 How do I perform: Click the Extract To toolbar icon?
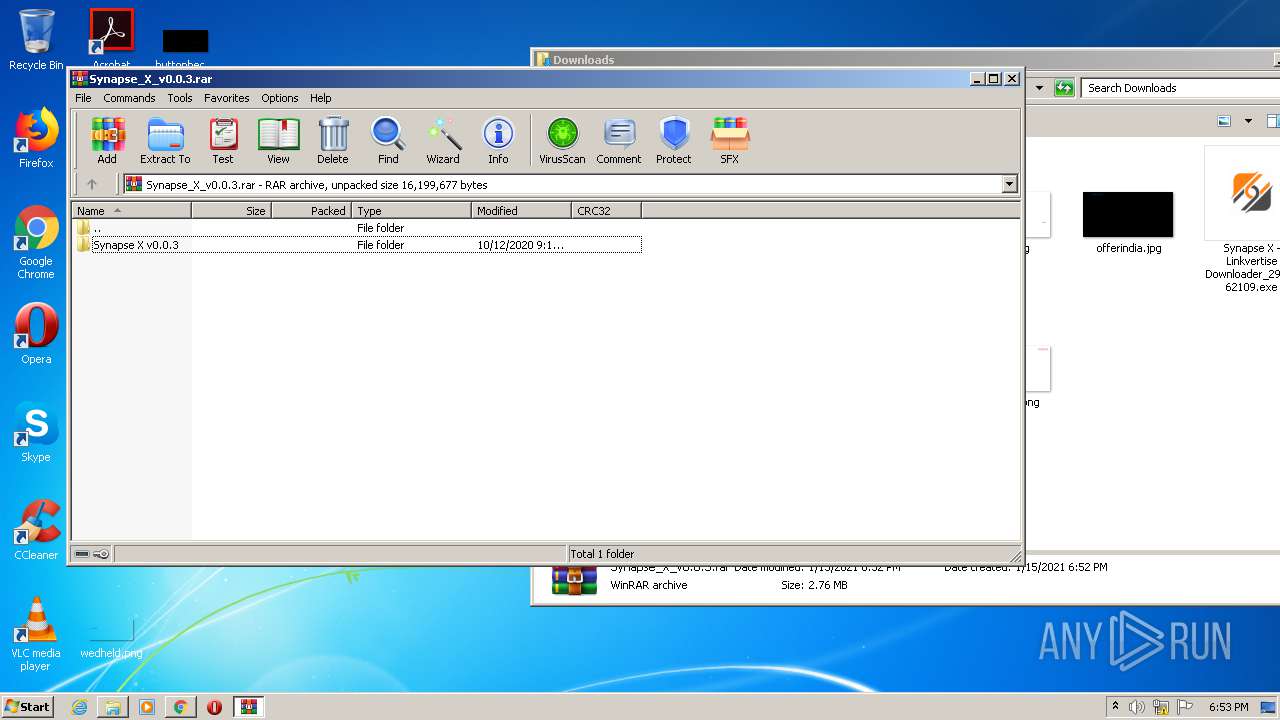coord(165,141)
